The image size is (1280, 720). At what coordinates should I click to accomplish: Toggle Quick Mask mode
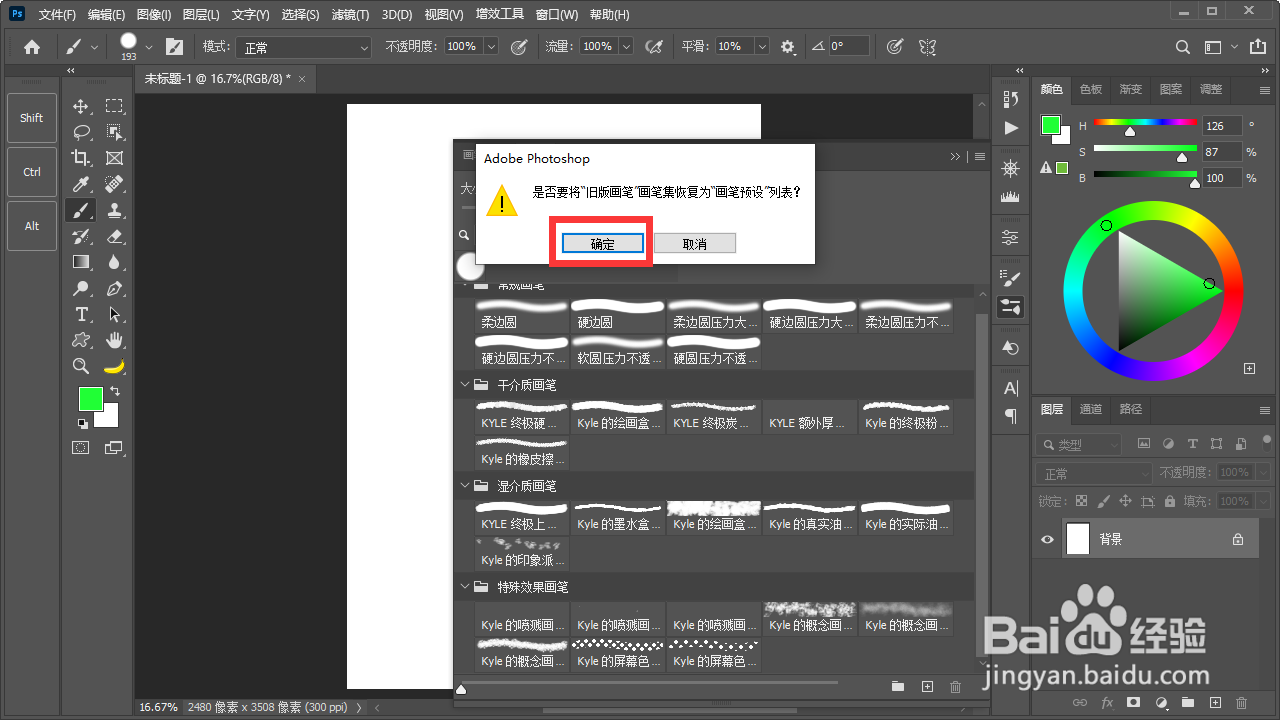click(81, 448)
